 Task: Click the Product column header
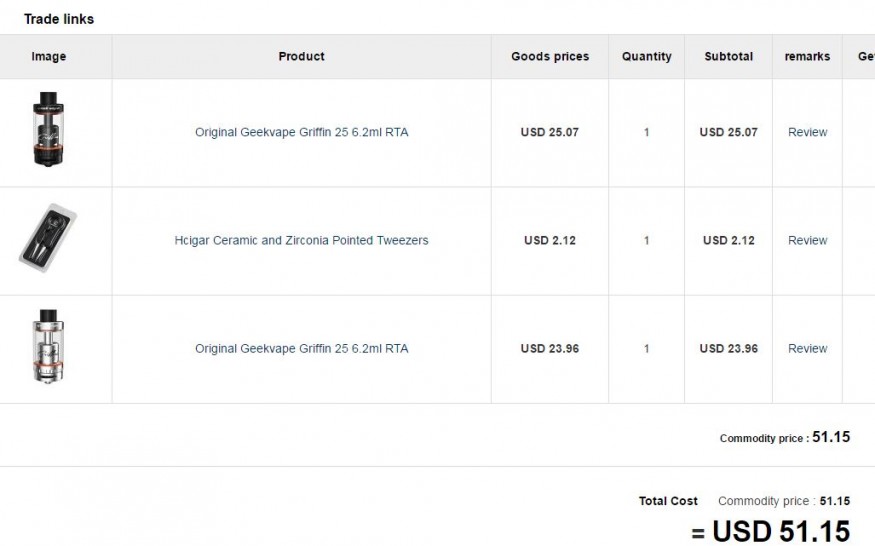click(x=301, y=57)
